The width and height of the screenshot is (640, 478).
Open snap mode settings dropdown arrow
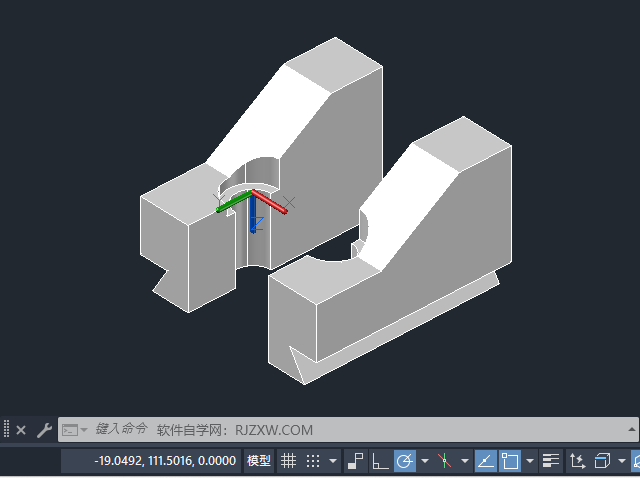click(333, 461)
